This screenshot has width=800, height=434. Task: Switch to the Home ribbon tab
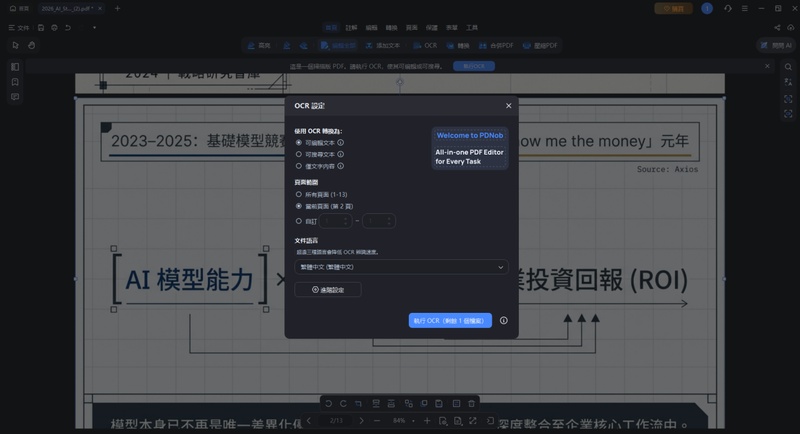331,28
